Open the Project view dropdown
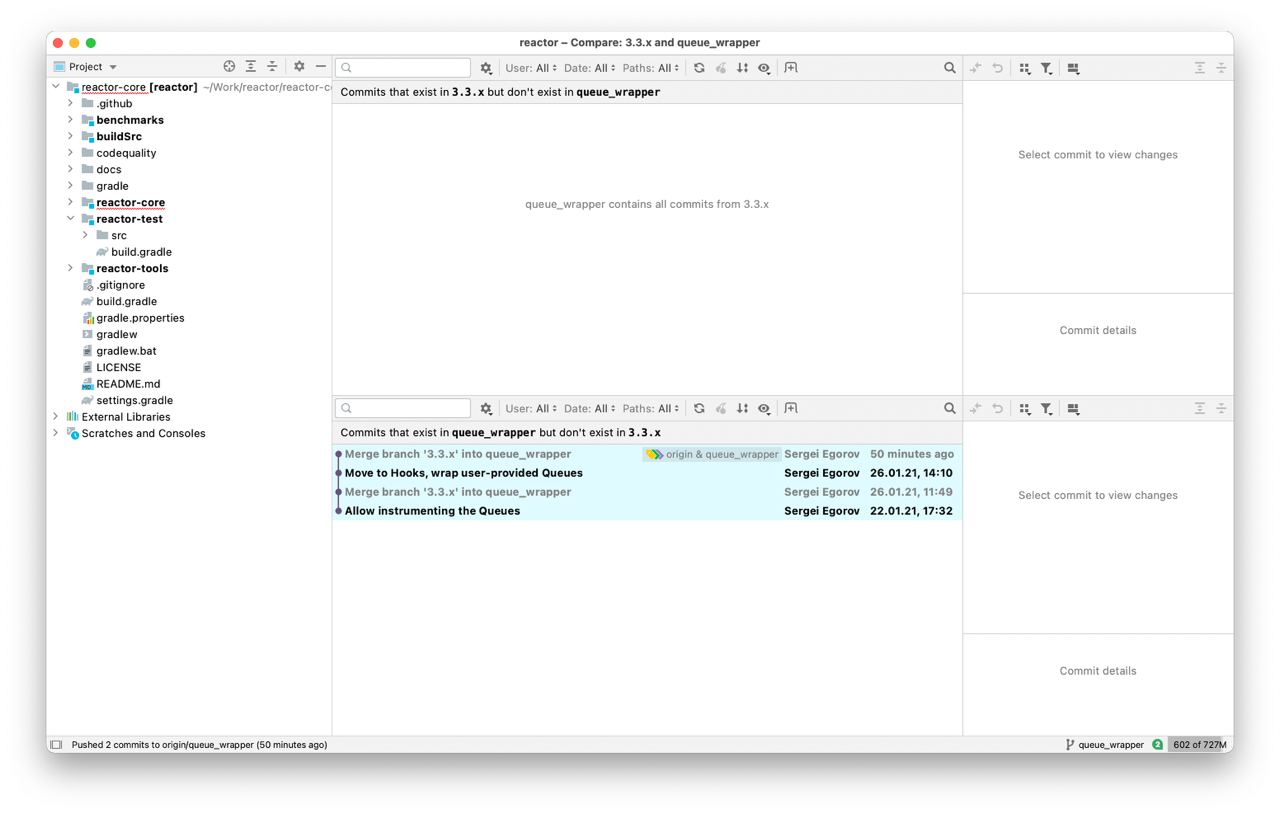 point(86,67)
